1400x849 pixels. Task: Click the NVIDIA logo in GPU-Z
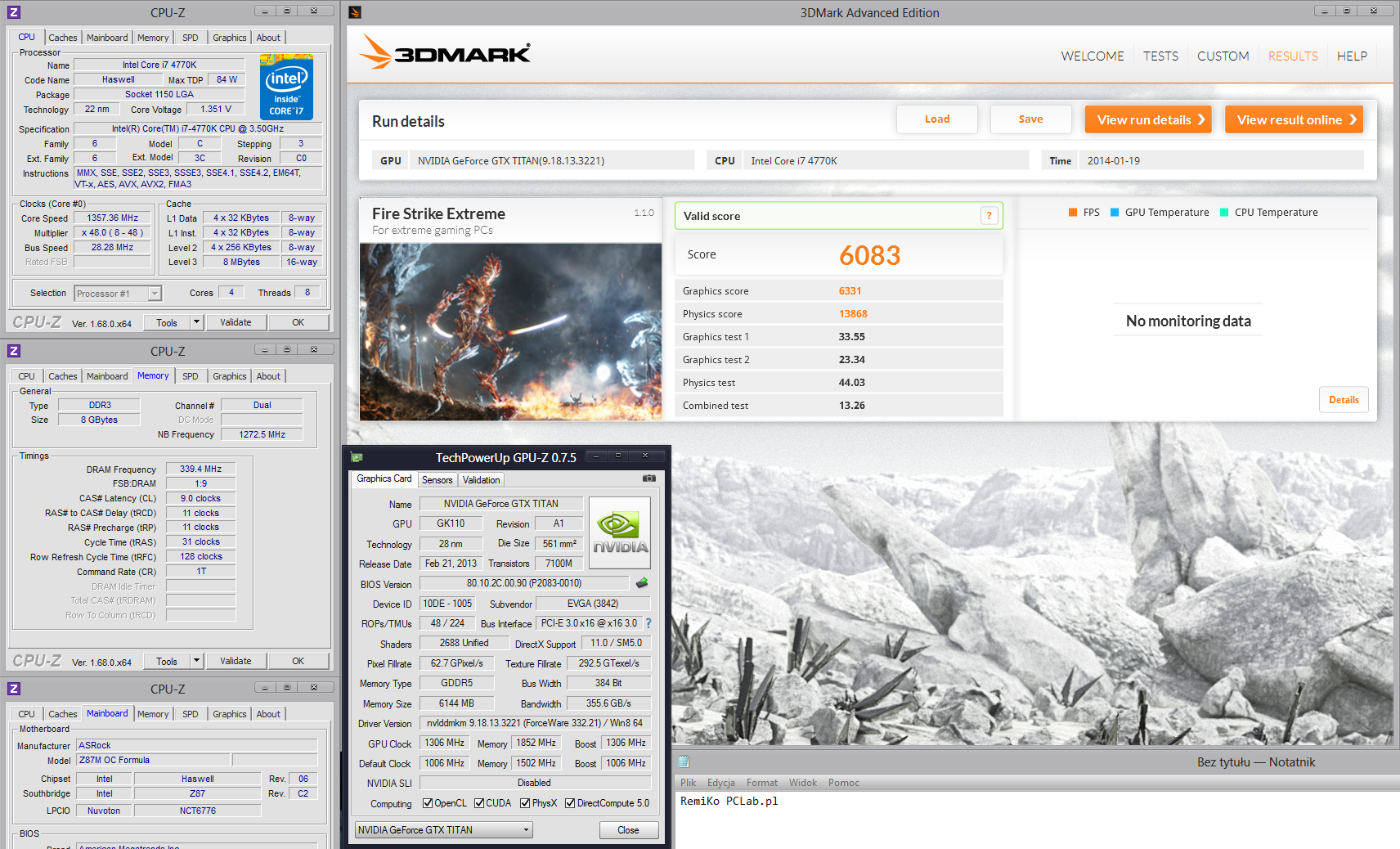tap(620, 532)
